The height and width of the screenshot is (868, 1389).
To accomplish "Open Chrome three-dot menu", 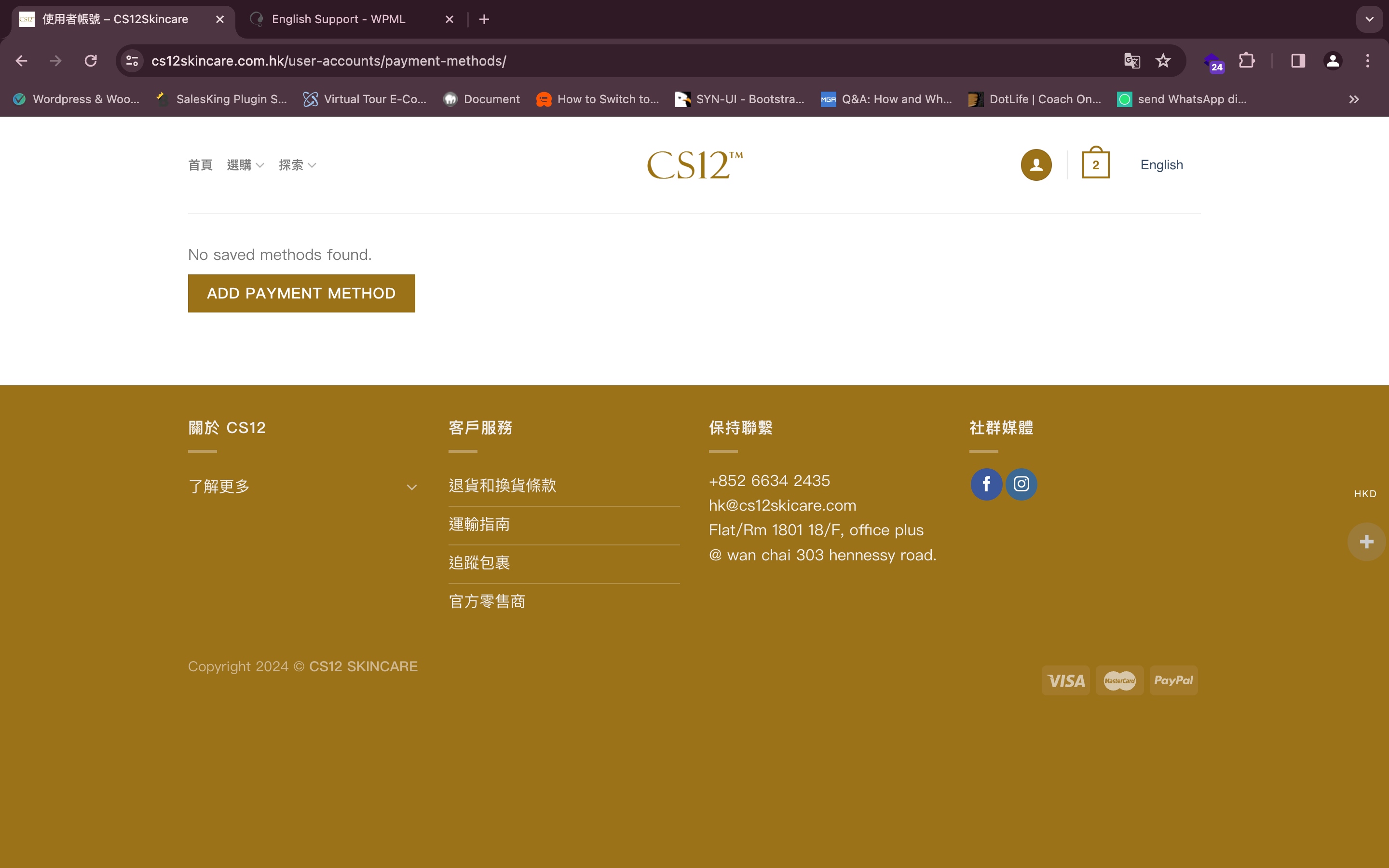I will point(1368,61).
